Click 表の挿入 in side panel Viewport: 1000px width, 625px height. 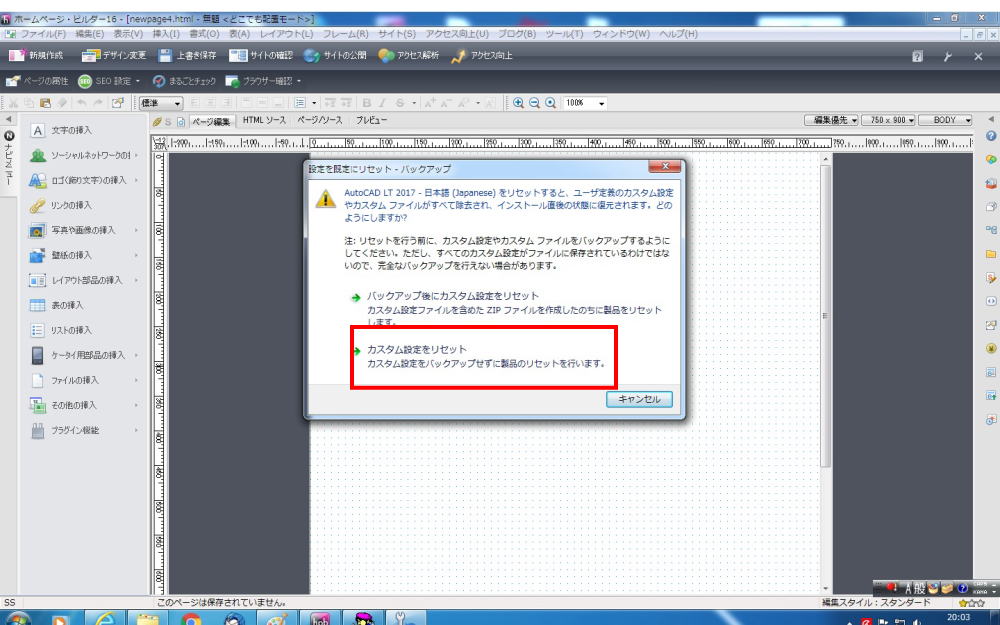pyautogui.click(x=67, y=305)
